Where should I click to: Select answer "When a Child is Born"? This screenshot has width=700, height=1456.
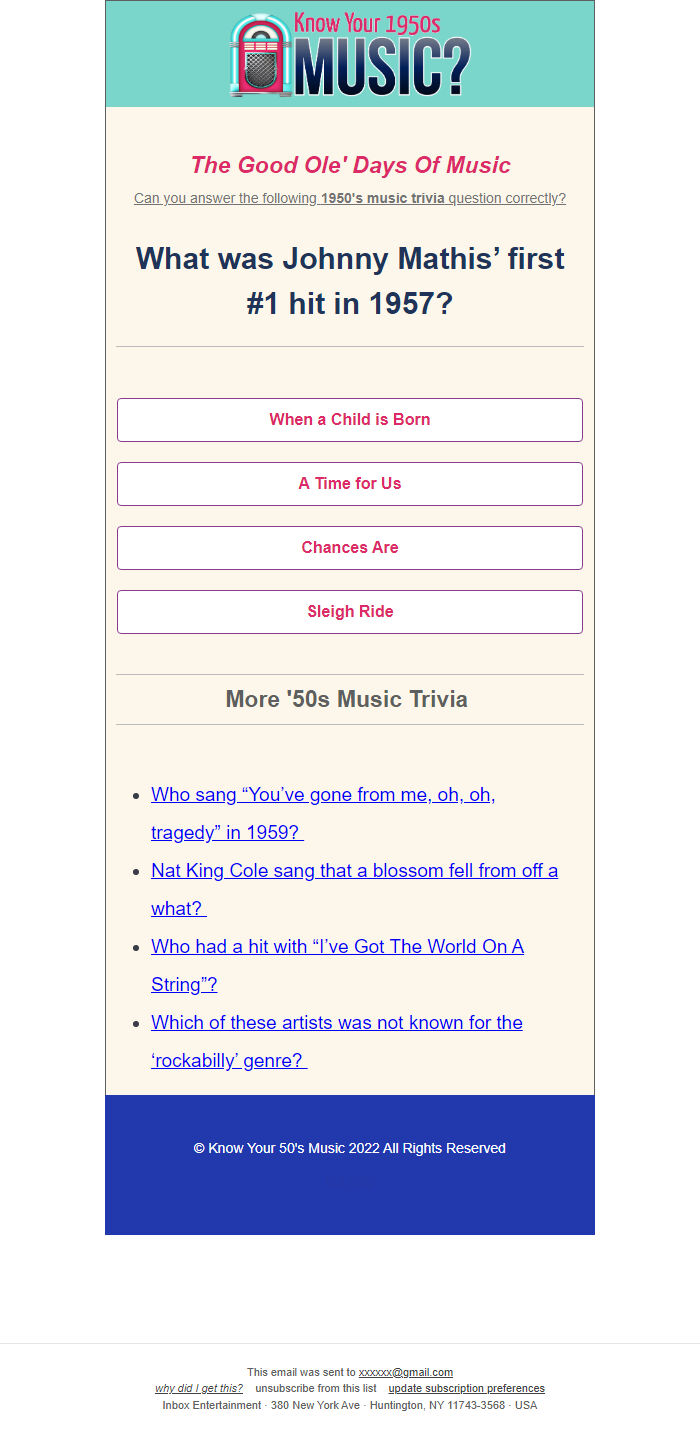click(349, 420)
